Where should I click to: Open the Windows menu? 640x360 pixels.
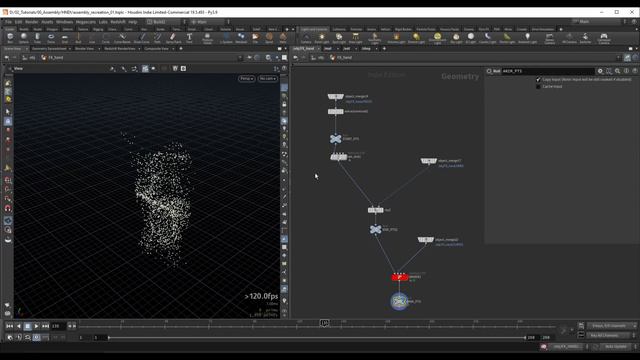click(64, 22)
